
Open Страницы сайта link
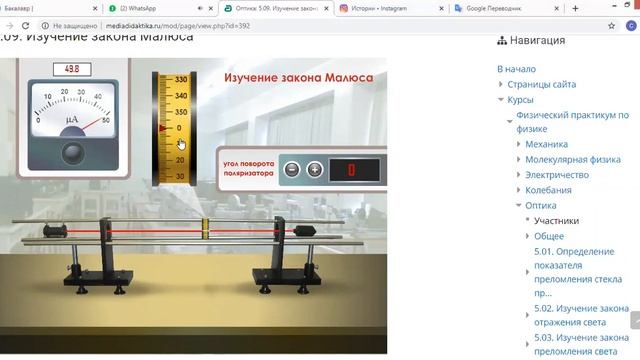[x=542, y=84]
